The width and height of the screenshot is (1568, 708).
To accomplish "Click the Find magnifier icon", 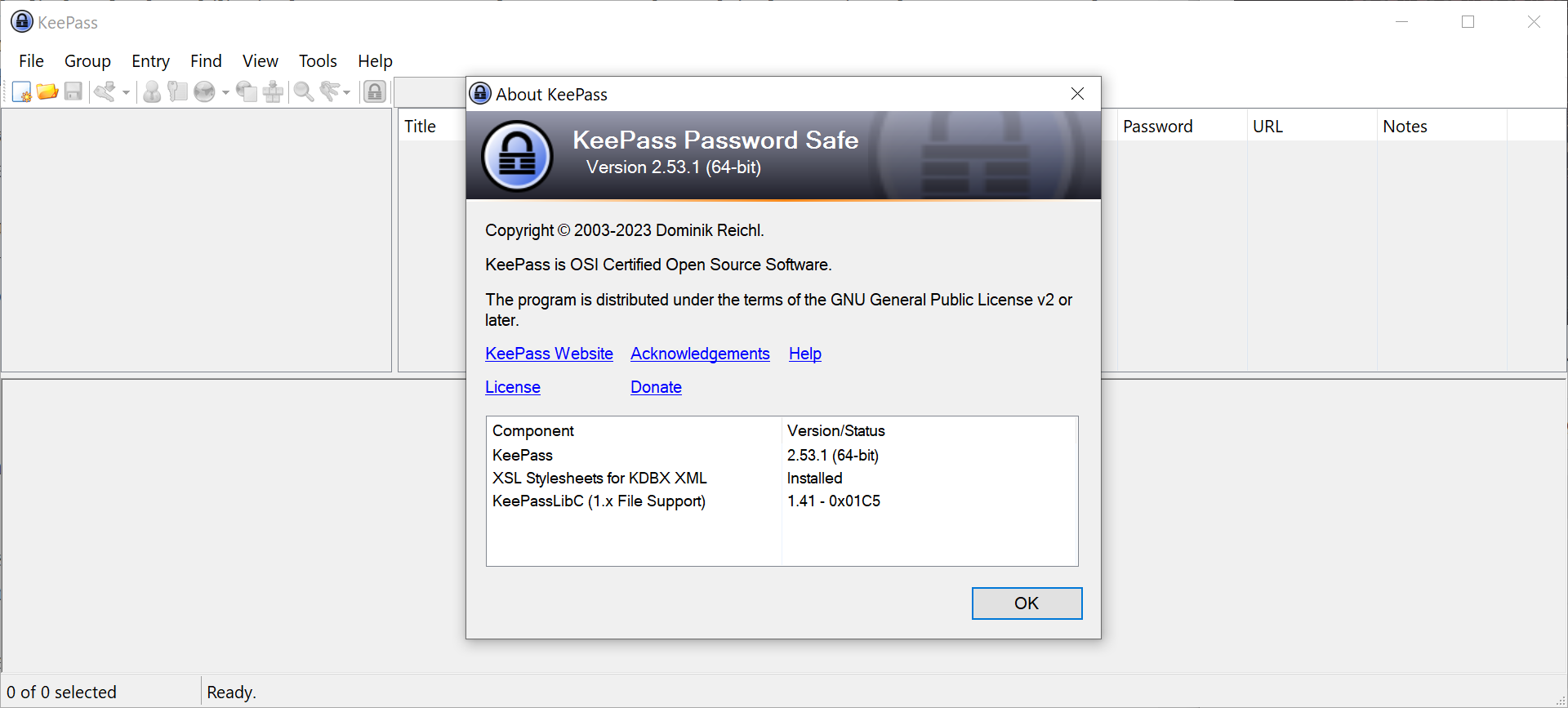I will coord(304,91).
